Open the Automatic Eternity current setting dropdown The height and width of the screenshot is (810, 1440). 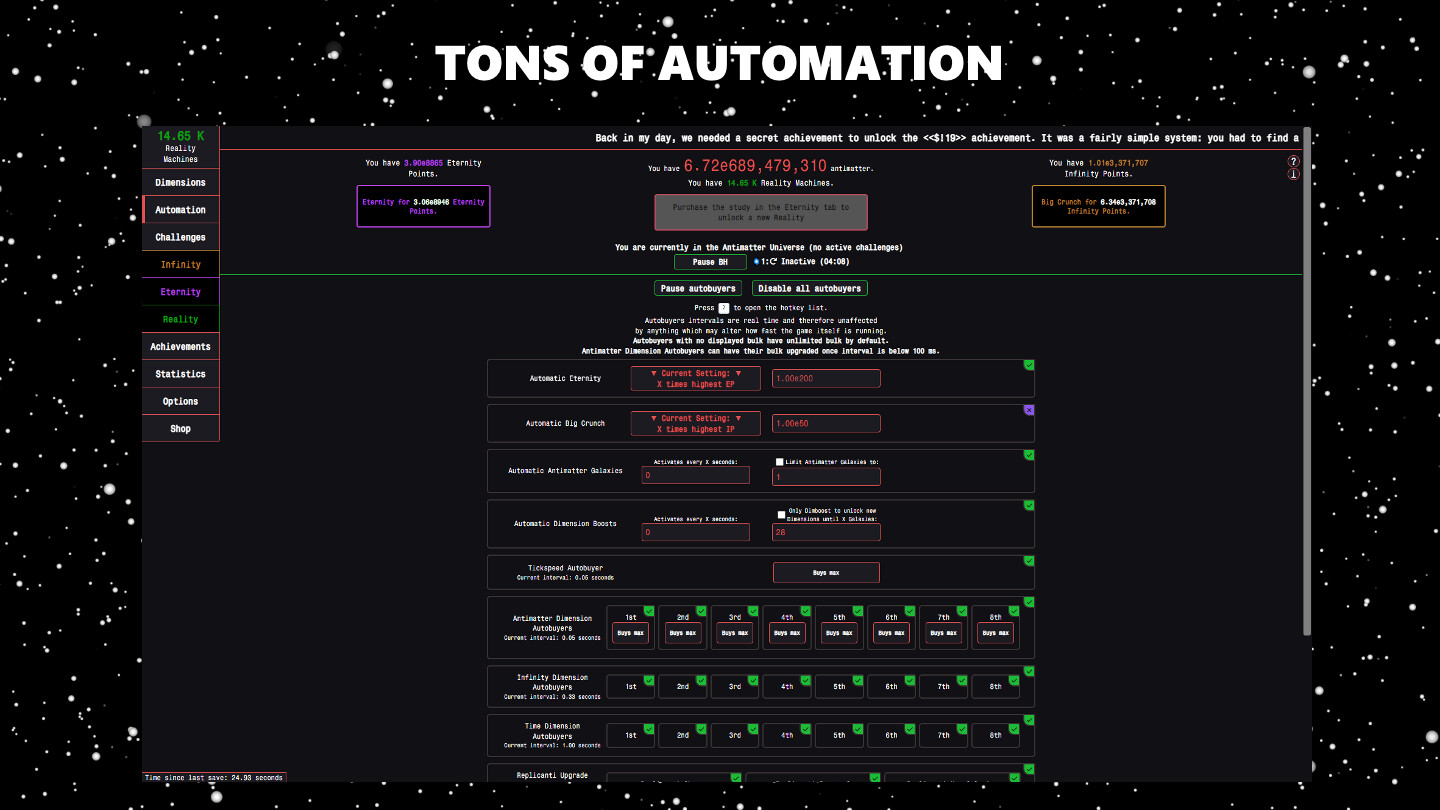click(x=695, y=378)
